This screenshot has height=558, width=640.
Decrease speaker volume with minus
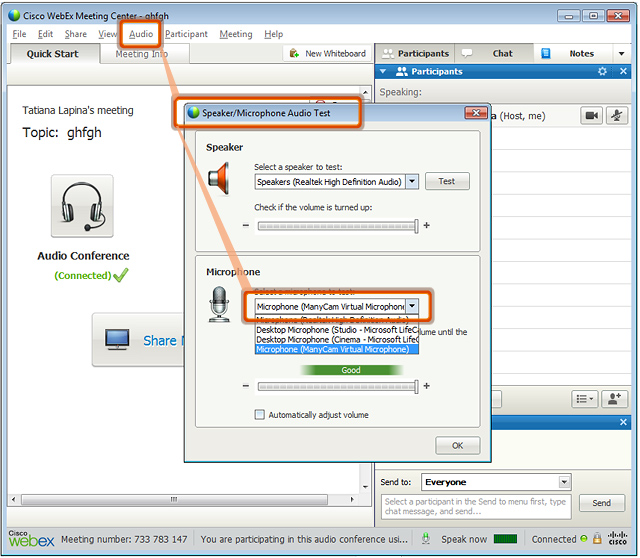coord(245,225)
